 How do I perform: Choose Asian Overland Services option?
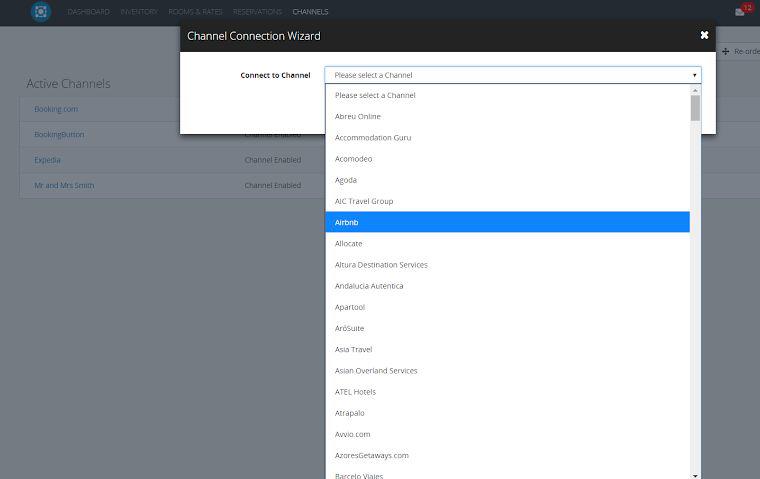click(507, 371)
